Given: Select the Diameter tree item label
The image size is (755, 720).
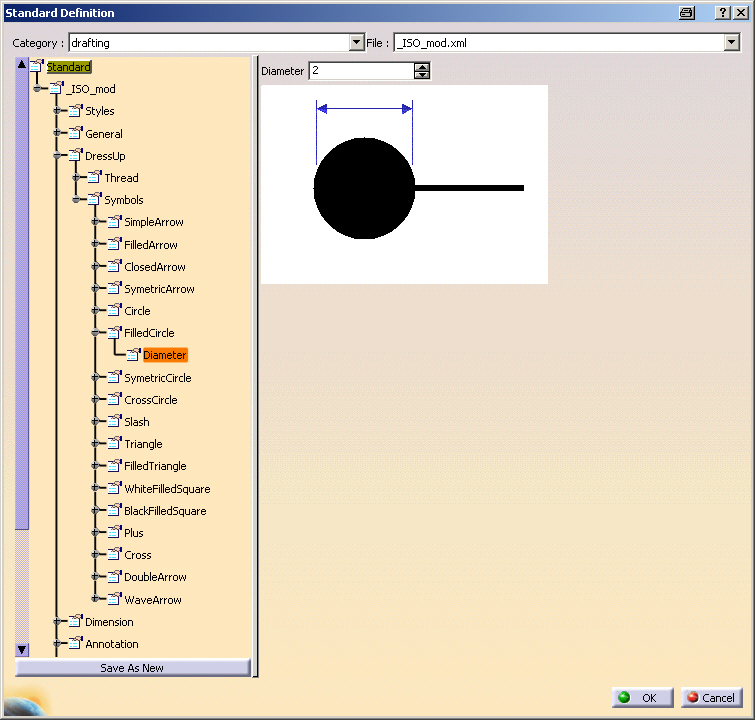Looking at the screenshot, I should [x=165, y=355].
